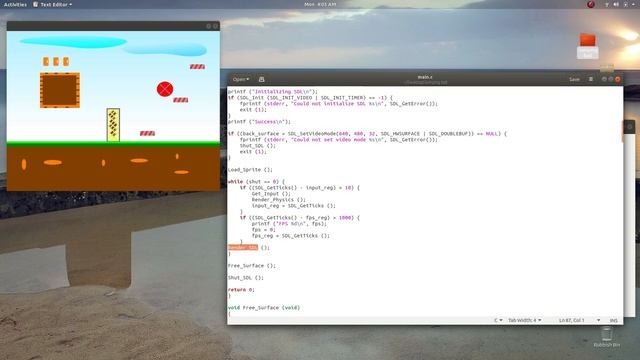640x360 pixels.
Task: Click the printf ("Success\n"); line
Action: 259,122
